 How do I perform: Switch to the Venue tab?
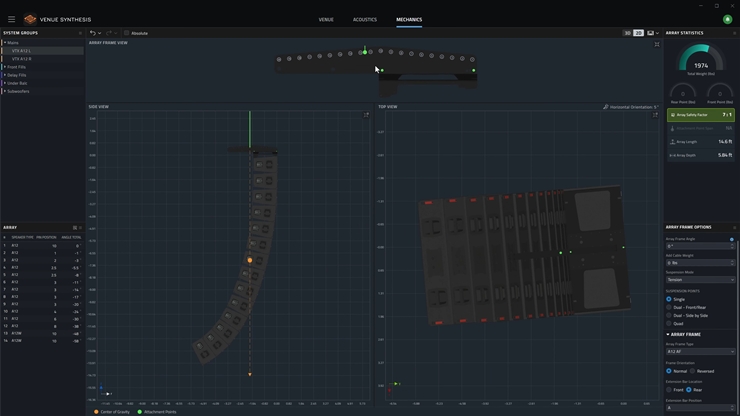click(326, 19)
